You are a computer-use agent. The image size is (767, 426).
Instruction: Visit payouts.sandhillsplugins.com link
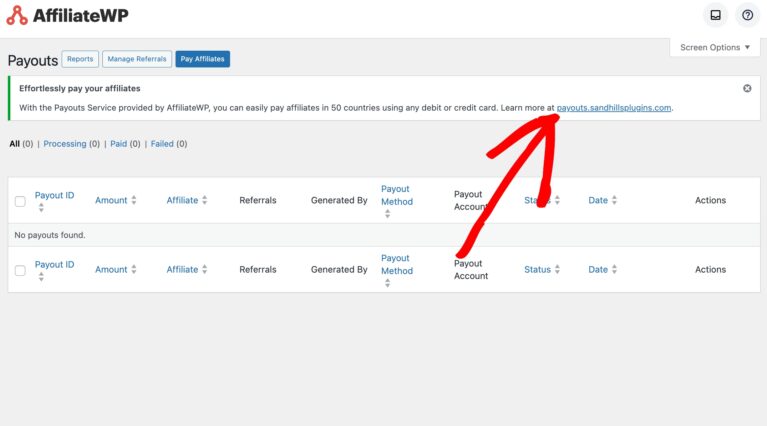pos(613,108)
